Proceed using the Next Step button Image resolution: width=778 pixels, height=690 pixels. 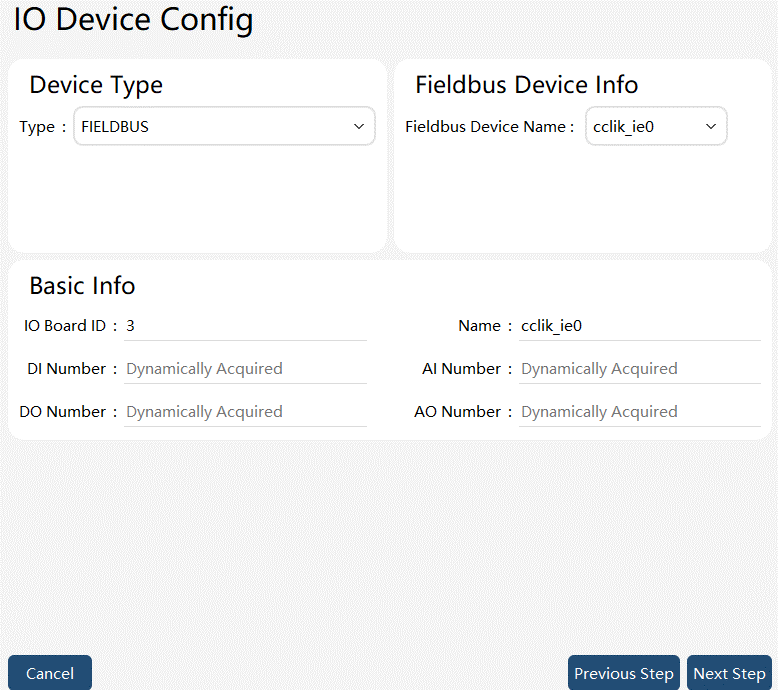tap(729, 673)
